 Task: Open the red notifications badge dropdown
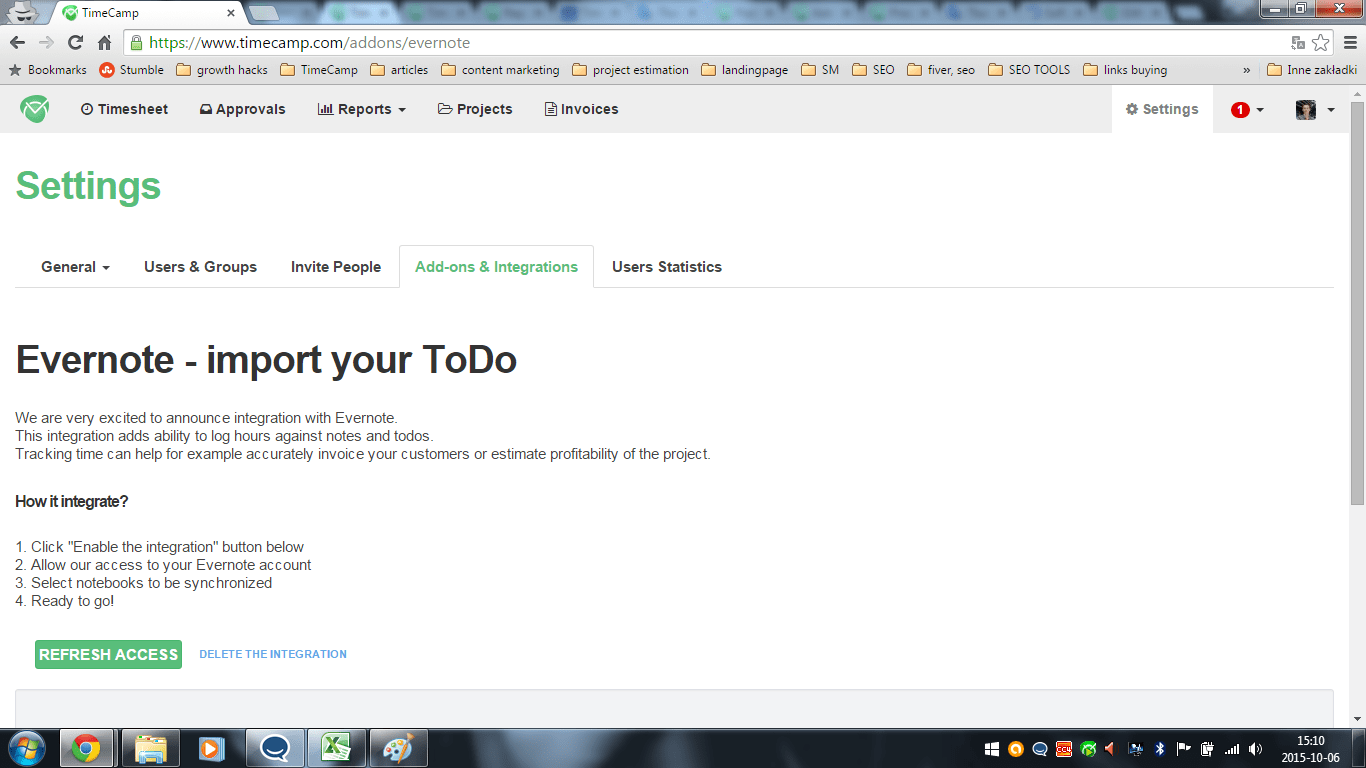1247,110
